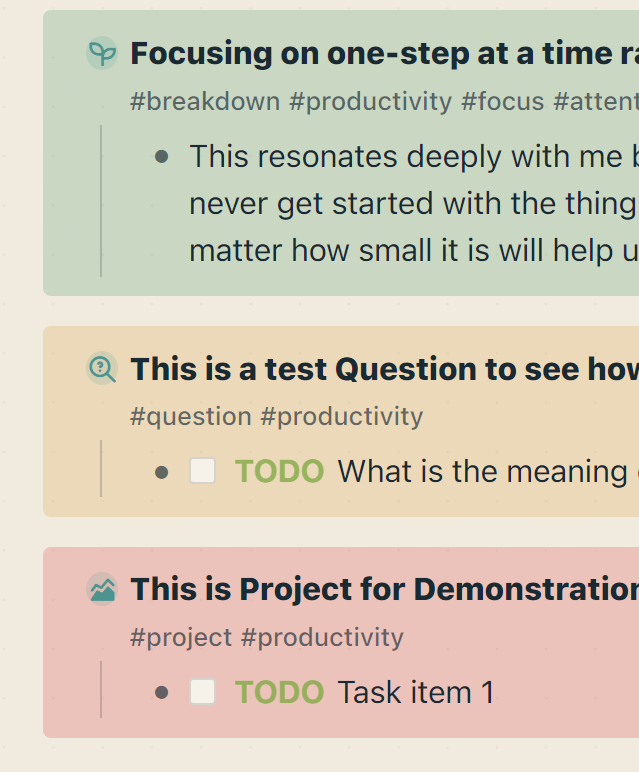This screenshot has height=772, width=639.
Task: Mark "Task item 1" as done via checkbox
Action: pyautogui.click(x=203, y=692)
